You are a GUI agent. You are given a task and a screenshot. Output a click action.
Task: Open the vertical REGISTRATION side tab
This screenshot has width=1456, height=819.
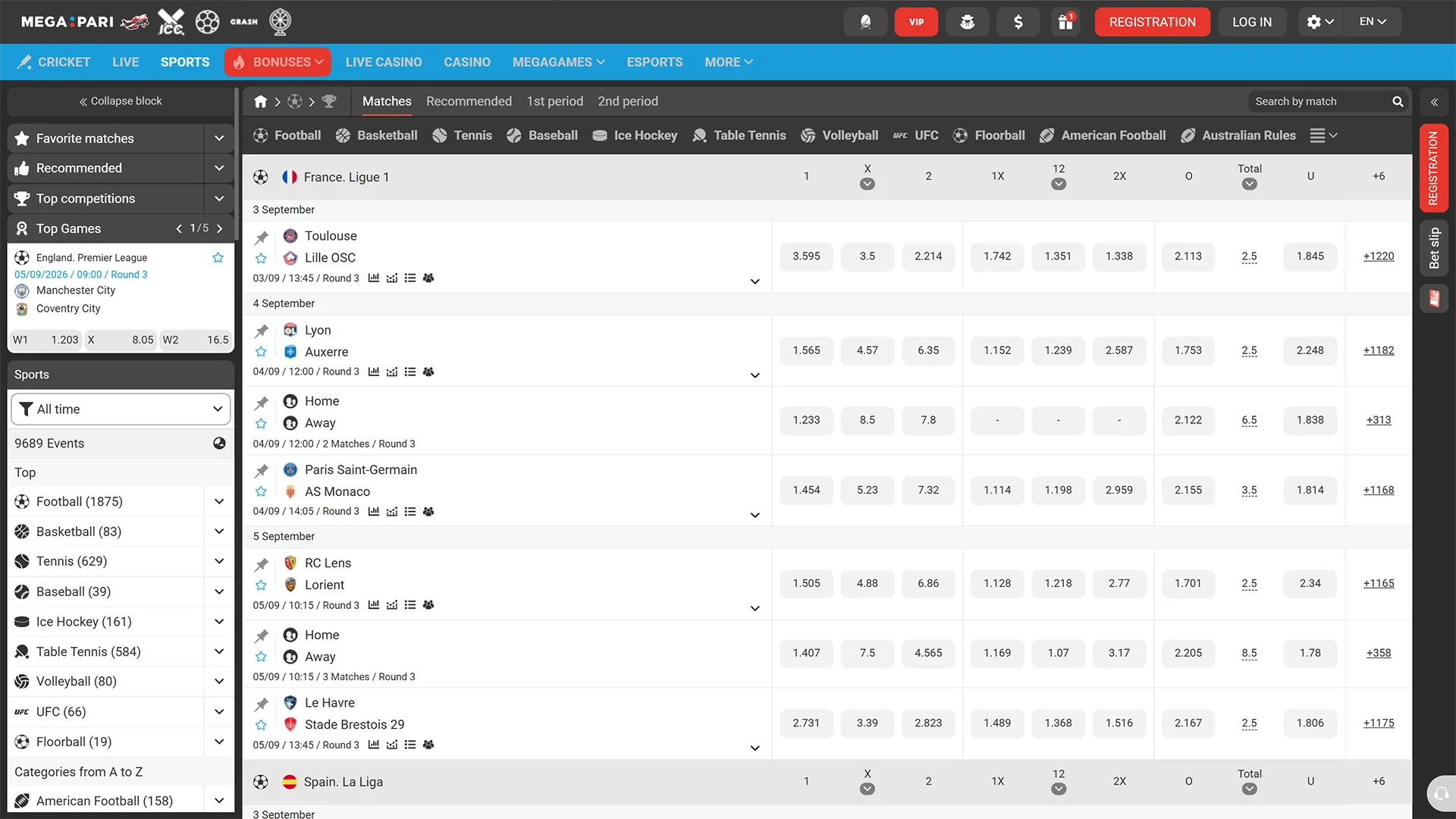1433,168
